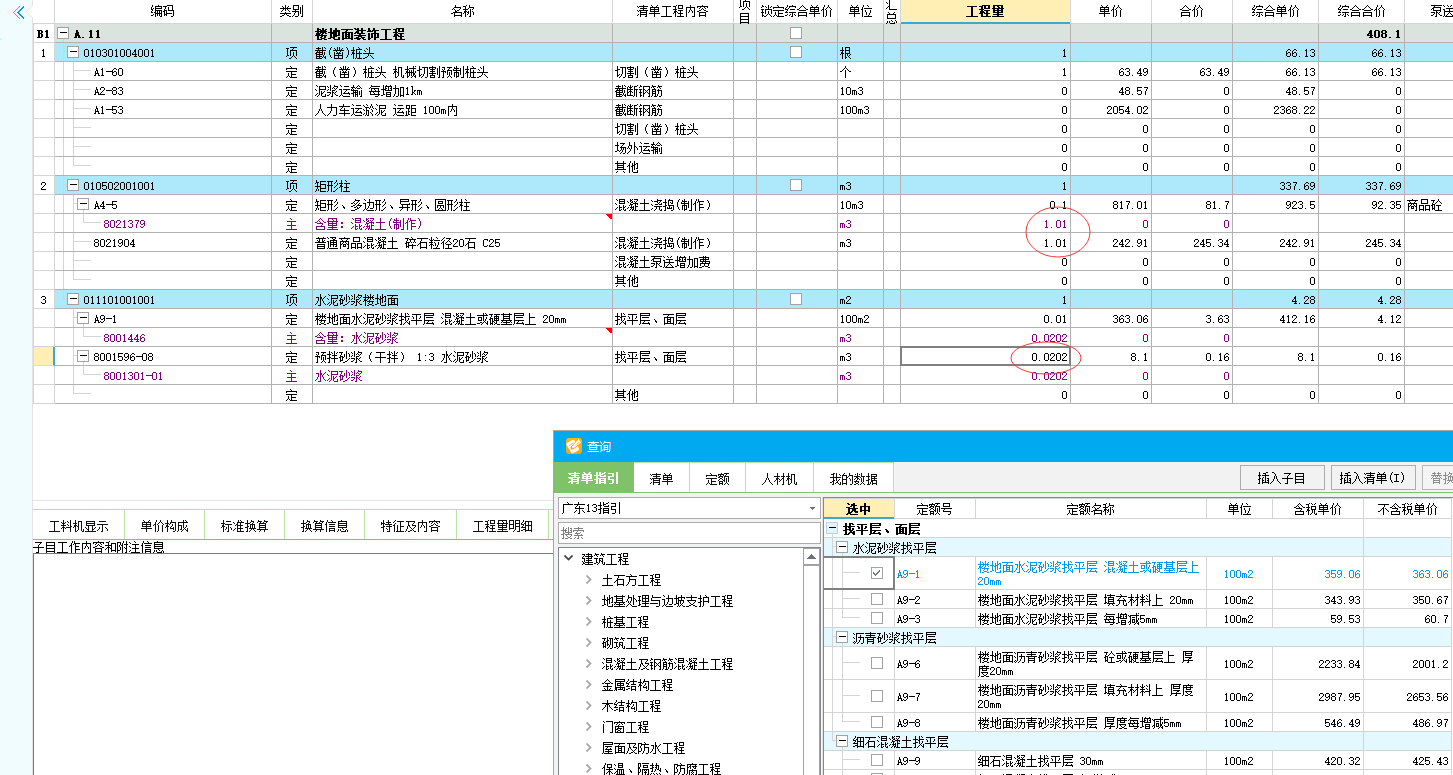
Task: Expand the 土石方工程 tree node
Action: 589,580
